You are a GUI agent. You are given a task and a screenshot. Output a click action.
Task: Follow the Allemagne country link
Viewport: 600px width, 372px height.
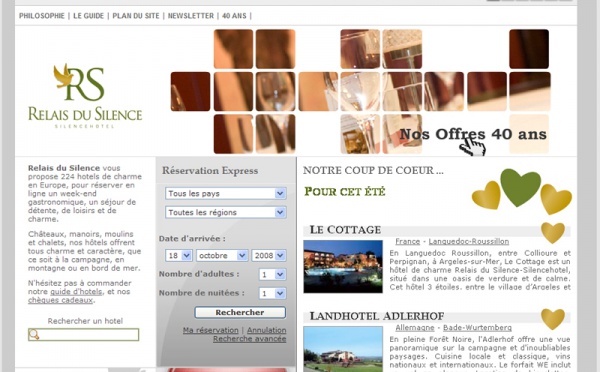[415, 328]
